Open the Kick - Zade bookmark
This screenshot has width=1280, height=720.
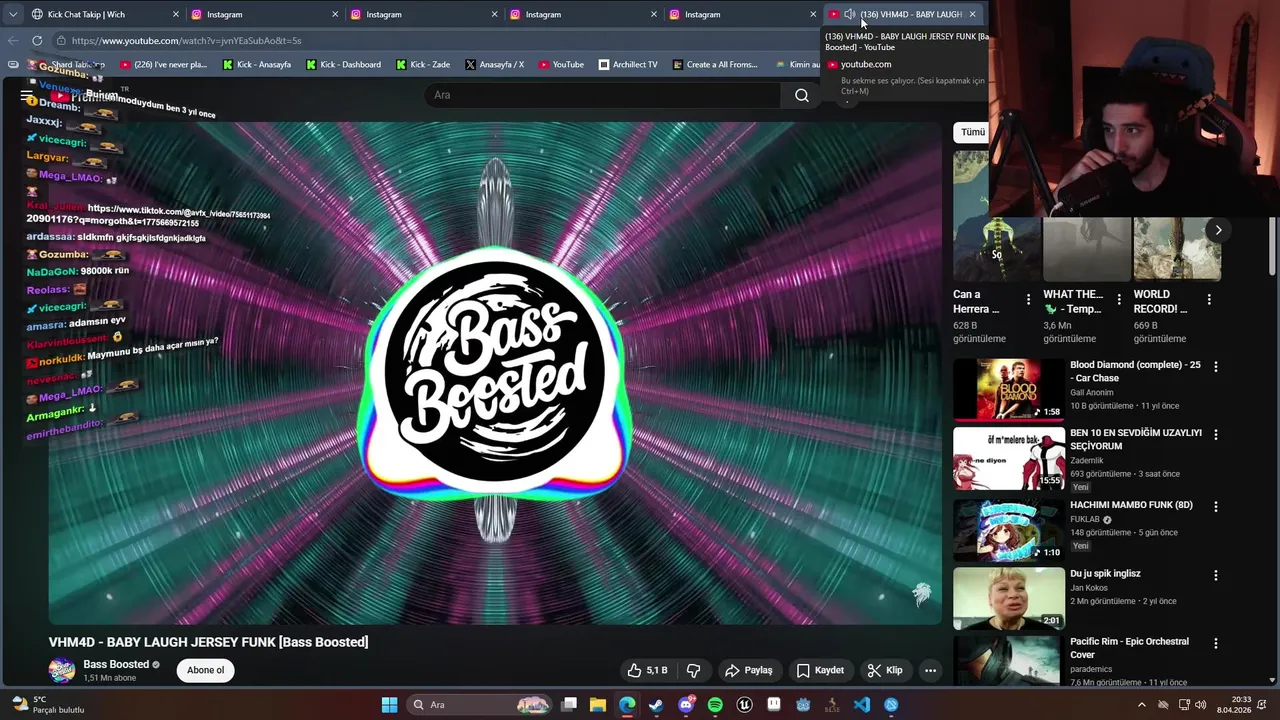coord(423,64)
